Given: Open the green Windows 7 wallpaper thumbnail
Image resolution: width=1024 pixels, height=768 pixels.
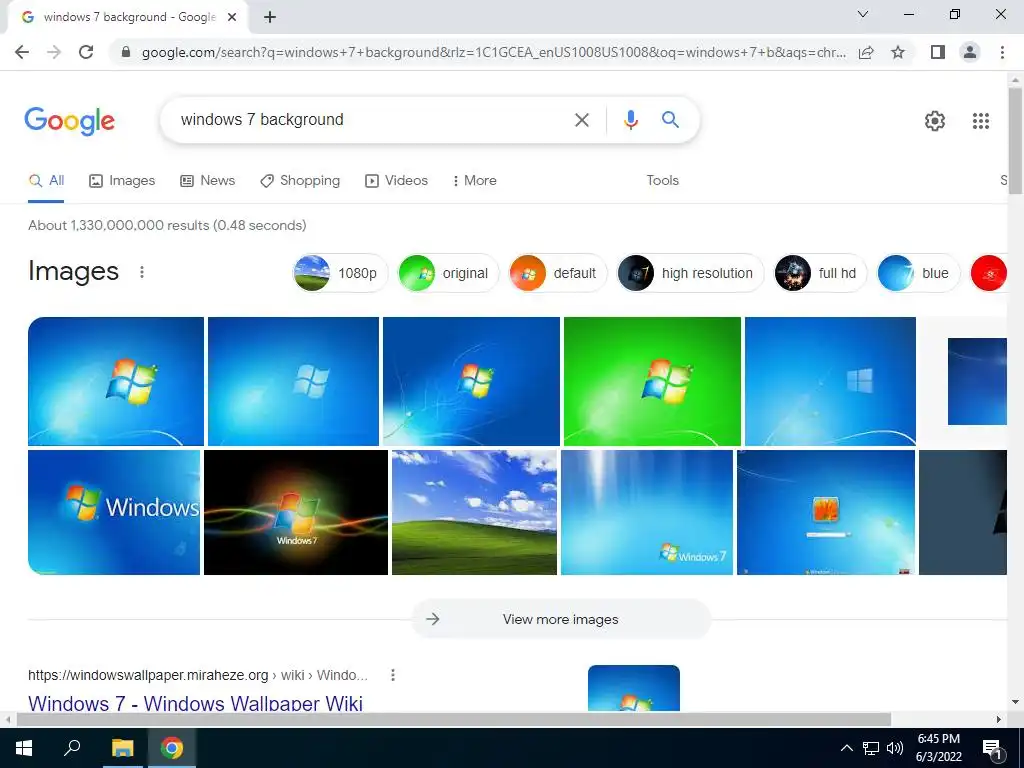Looking at the screenshot, I should tap(652, 381).
